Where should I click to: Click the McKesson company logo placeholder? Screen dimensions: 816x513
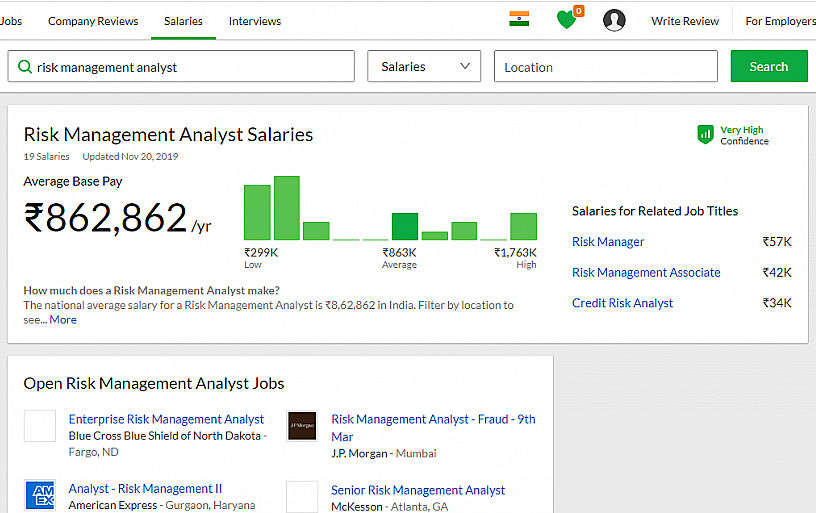click(x=302, y=497)
